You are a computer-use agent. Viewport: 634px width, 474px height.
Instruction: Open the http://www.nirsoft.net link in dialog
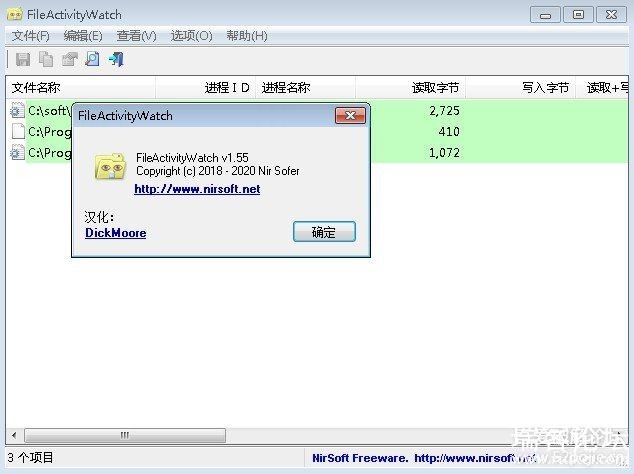(x=197, y=189)
